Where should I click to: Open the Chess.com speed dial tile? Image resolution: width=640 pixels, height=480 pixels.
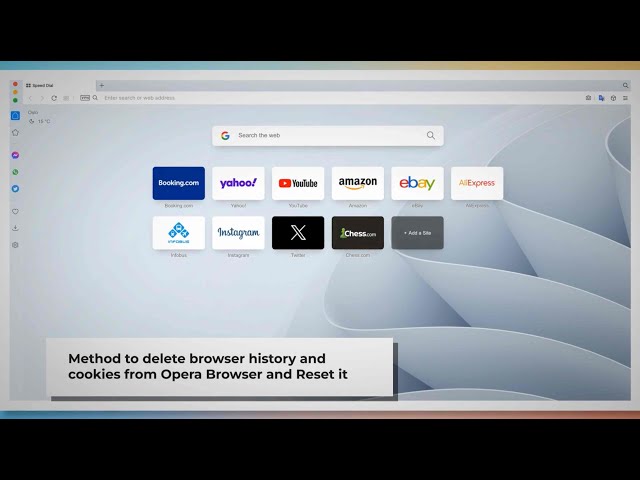[358, 233]
